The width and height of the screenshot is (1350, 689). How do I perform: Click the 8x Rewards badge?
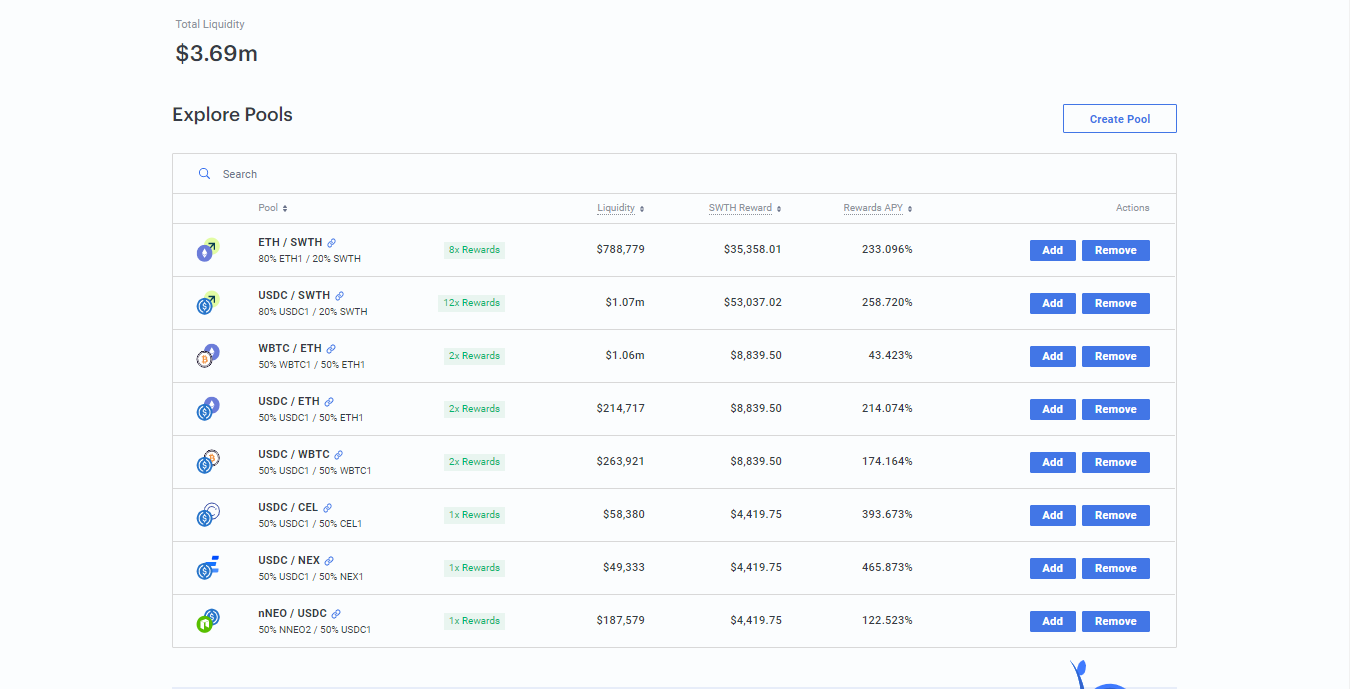(474, 250)
